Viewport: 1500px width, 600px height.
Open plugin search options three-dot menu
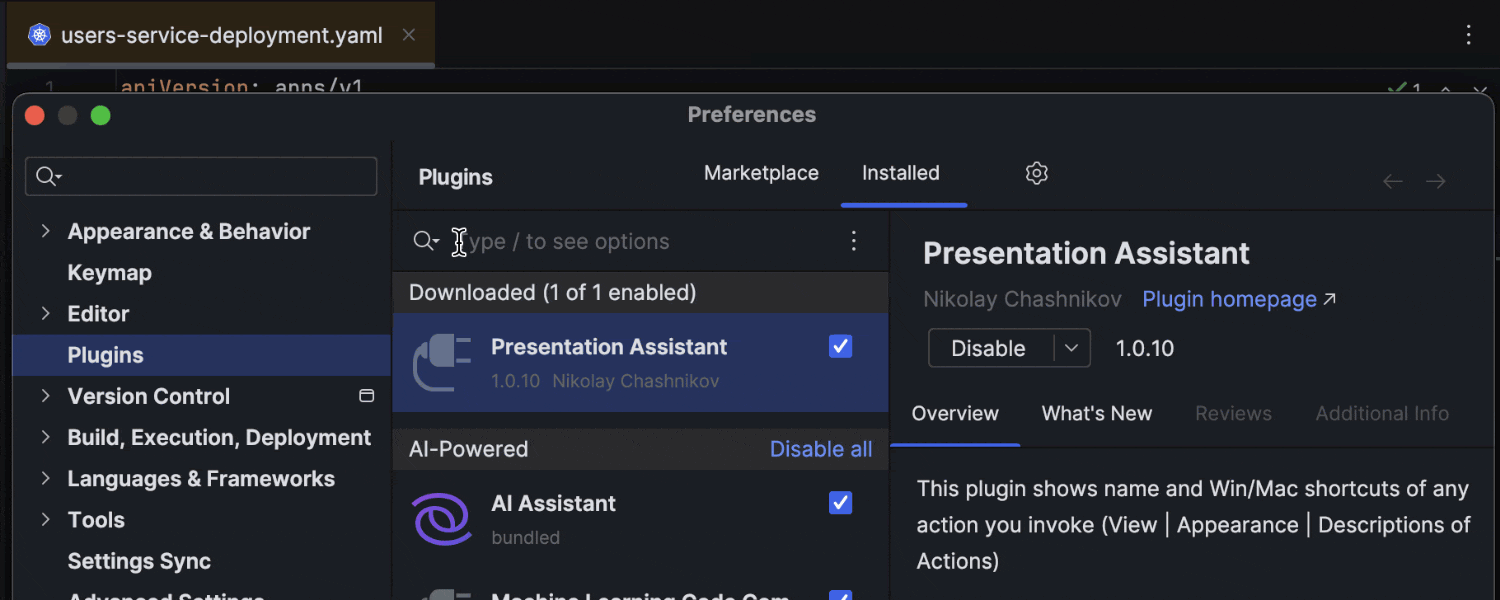(x=853, y=241)
